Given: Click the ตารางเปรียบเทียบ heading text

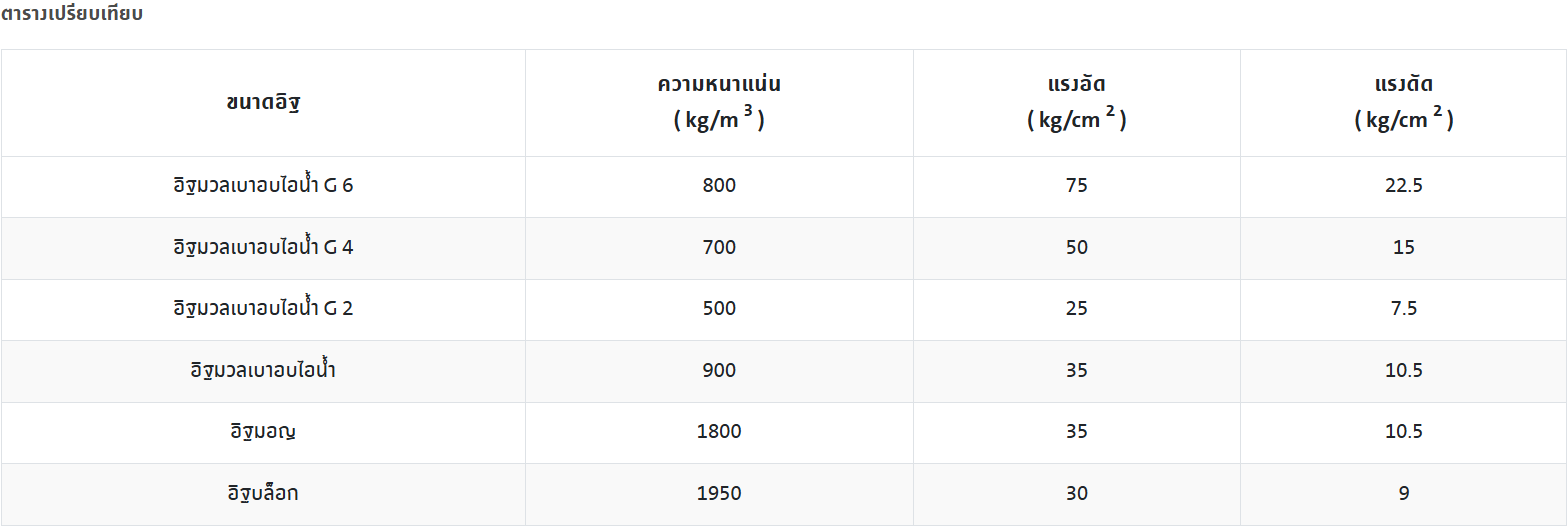Looking at the screenshot, I should click(72, 15).
